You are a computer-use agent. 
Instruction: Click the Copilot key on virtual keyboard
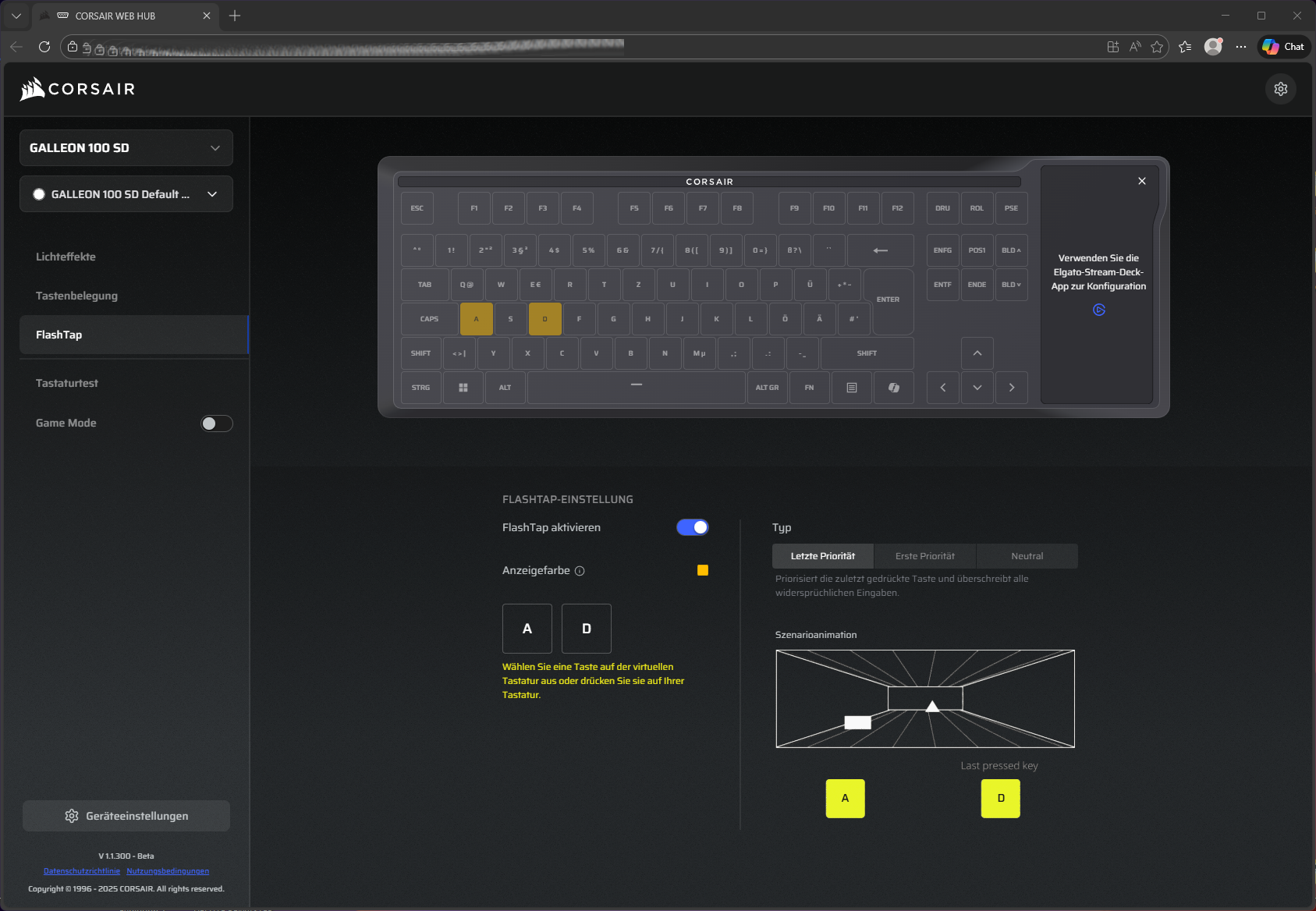(x=893, y=388)
